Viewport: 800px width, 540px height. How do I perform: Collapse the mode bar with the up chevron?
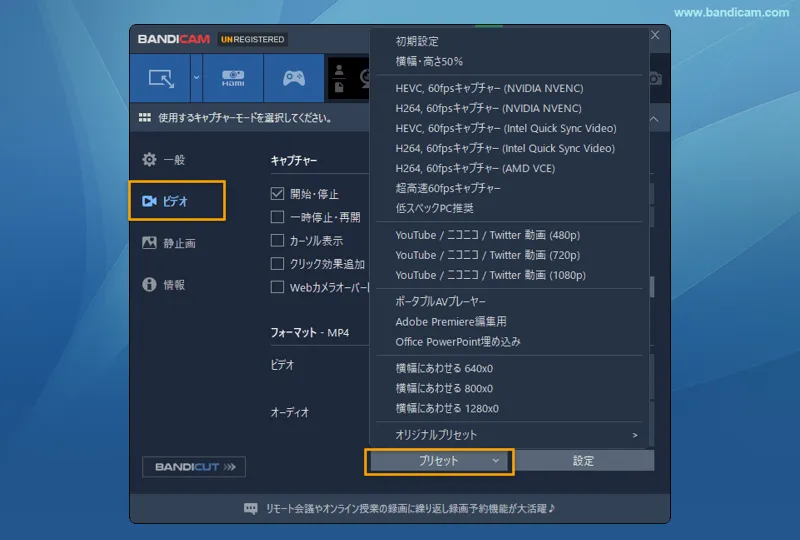click(655, 119)
